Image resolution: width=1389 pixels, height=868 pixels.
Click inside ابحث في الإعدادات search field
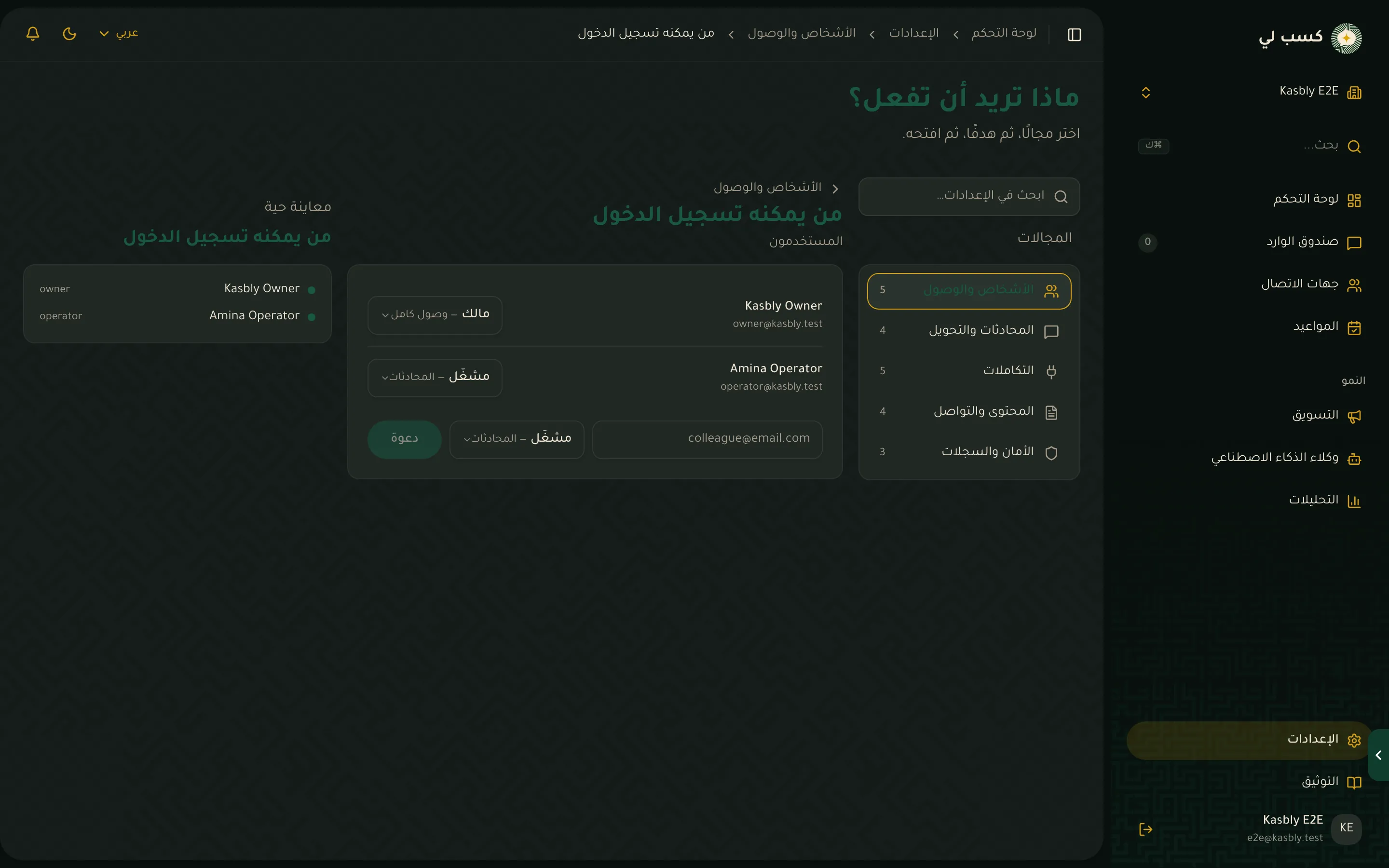969,196
